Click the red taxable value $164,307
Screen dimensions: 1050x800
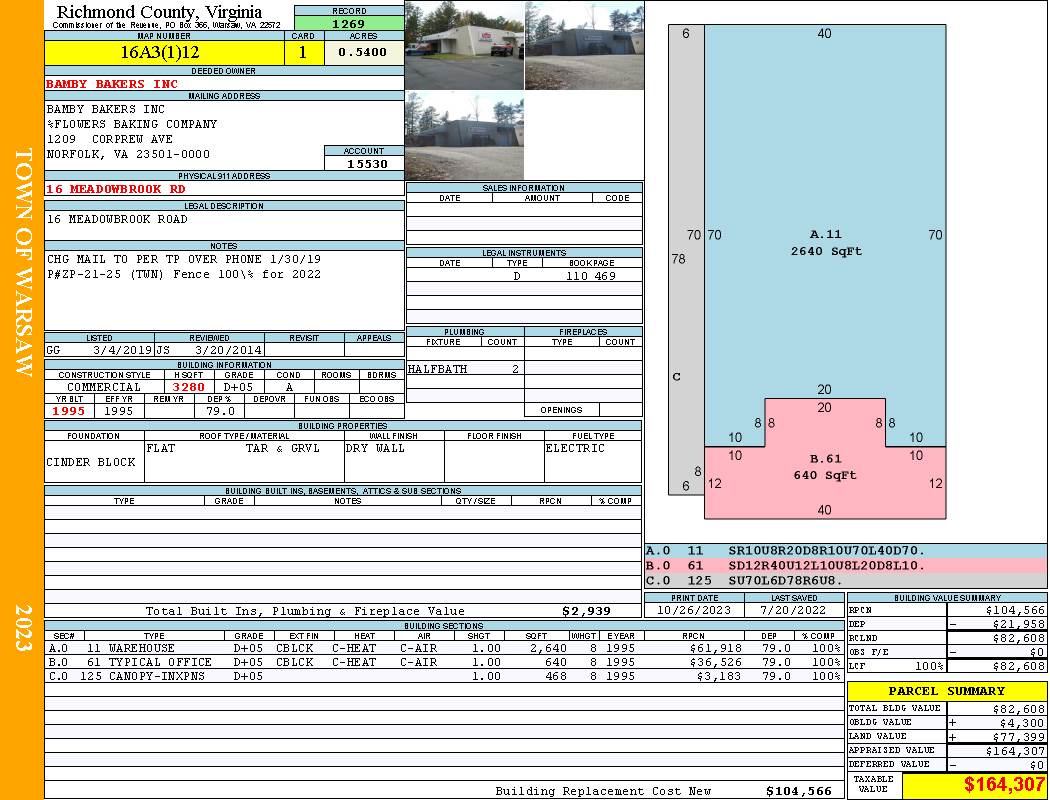point(975,785)
